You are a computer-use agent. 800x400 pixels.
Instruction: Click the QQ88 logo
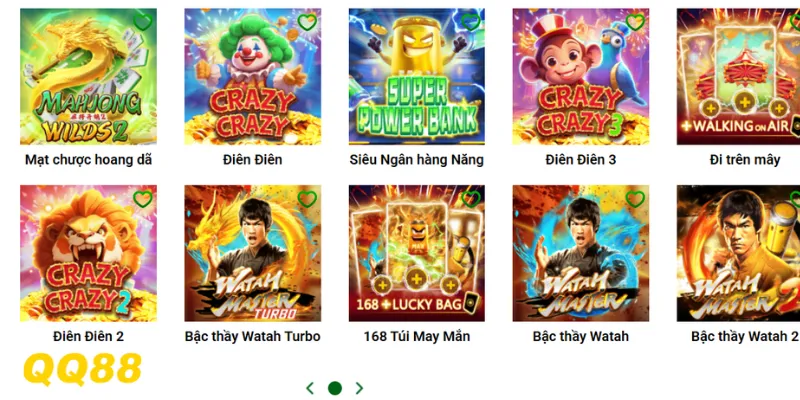(x=82, y=368)
